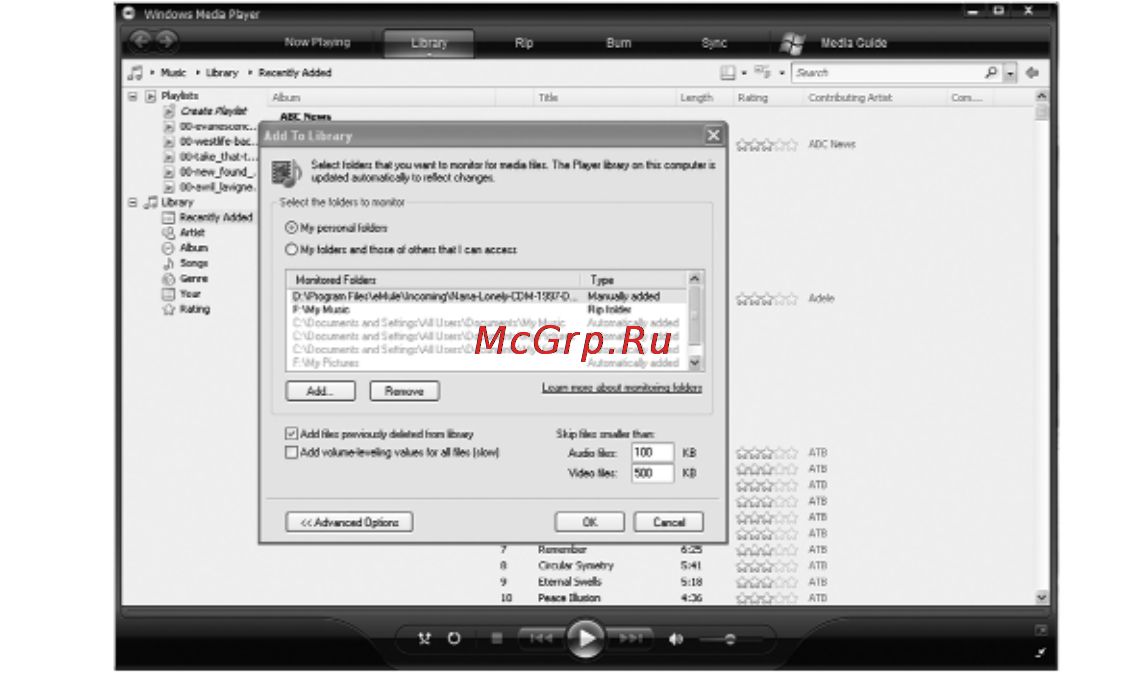Open the view options icon
The height and width of the screenshot is (679, 1134).
click(762, 72)
